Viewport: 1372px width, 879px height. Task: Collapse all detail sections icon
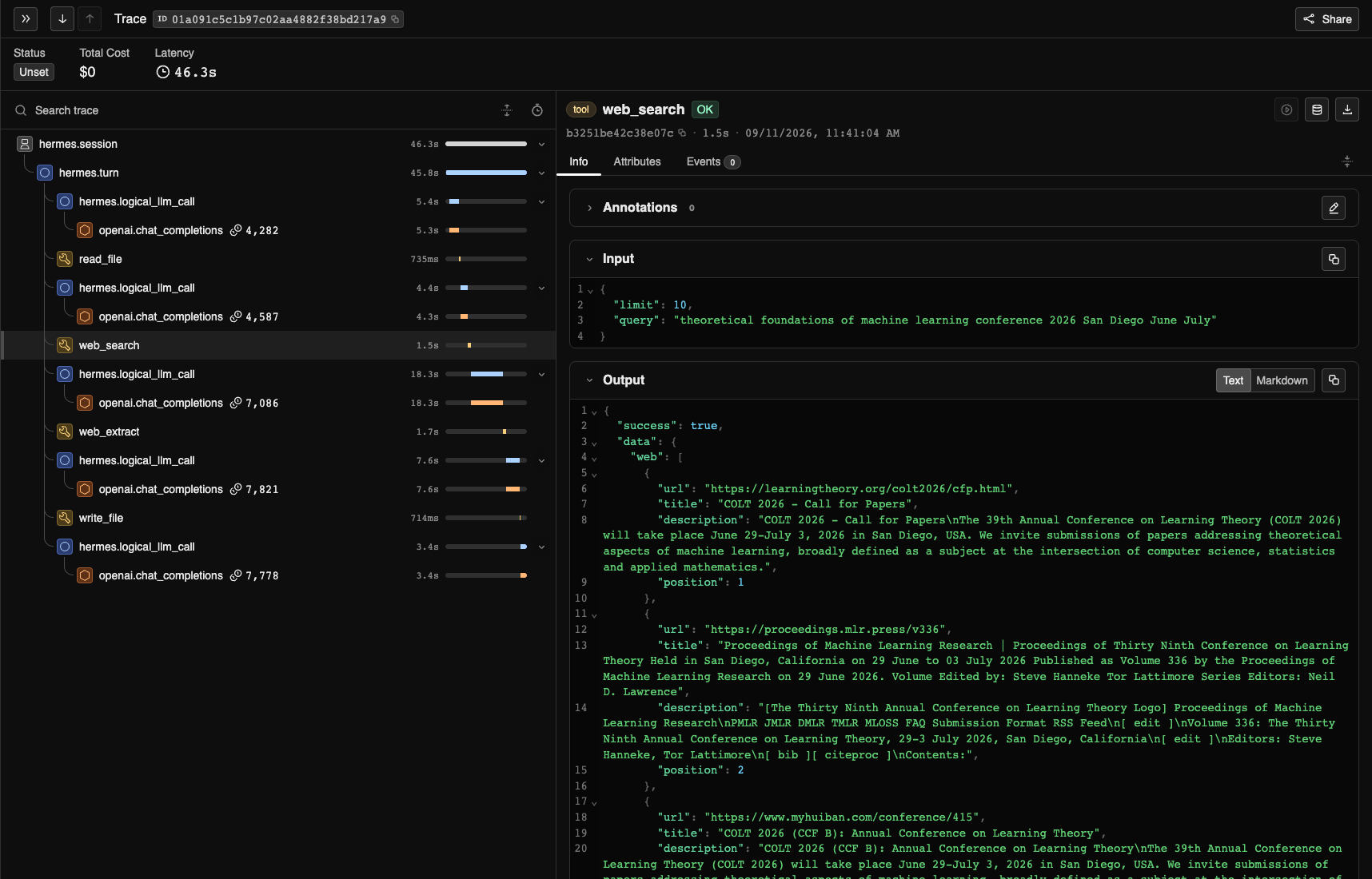click(x=1347, y=161)
